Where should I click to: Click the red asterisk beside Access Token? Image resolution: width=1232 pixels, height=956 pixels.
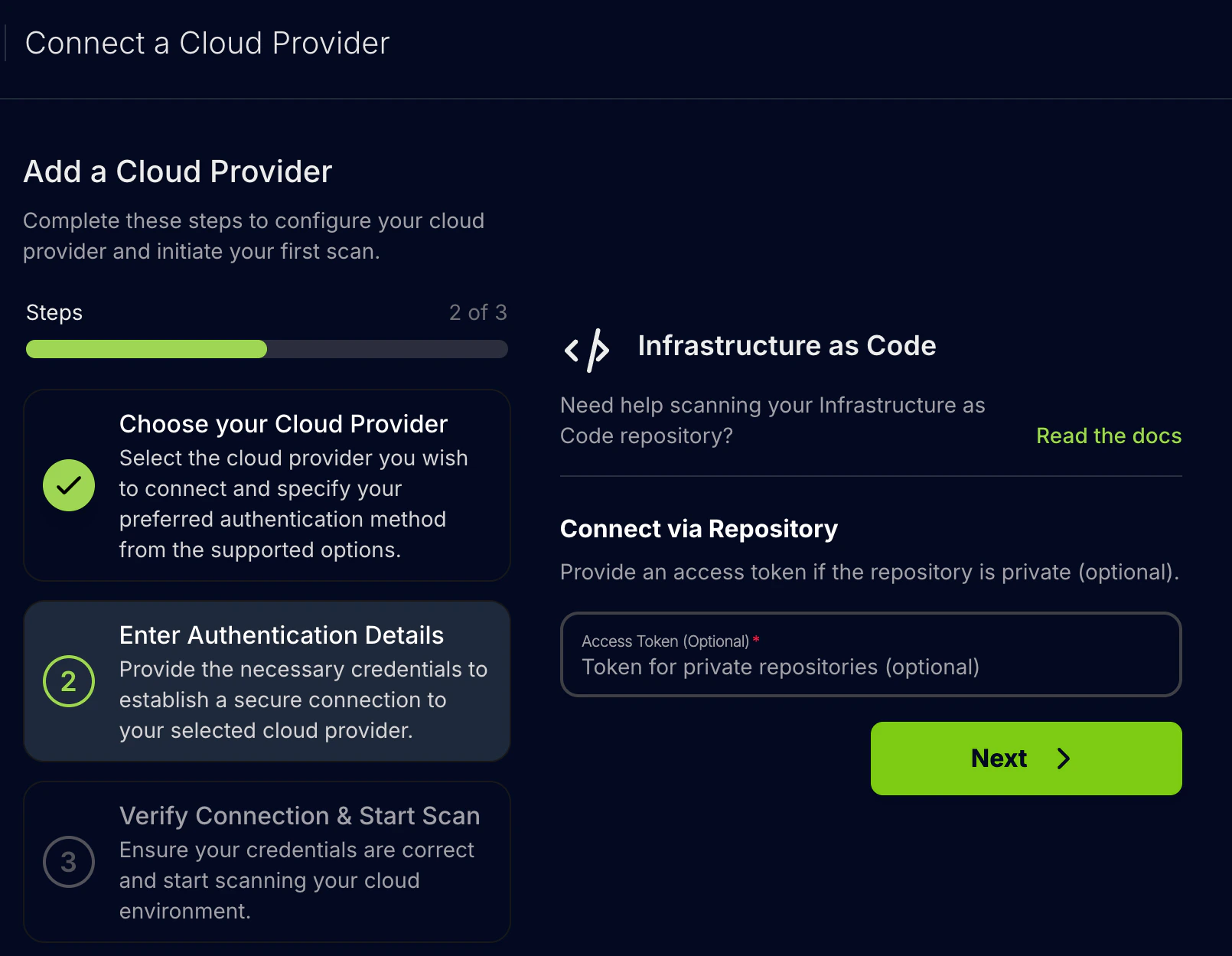coord(756,641)
